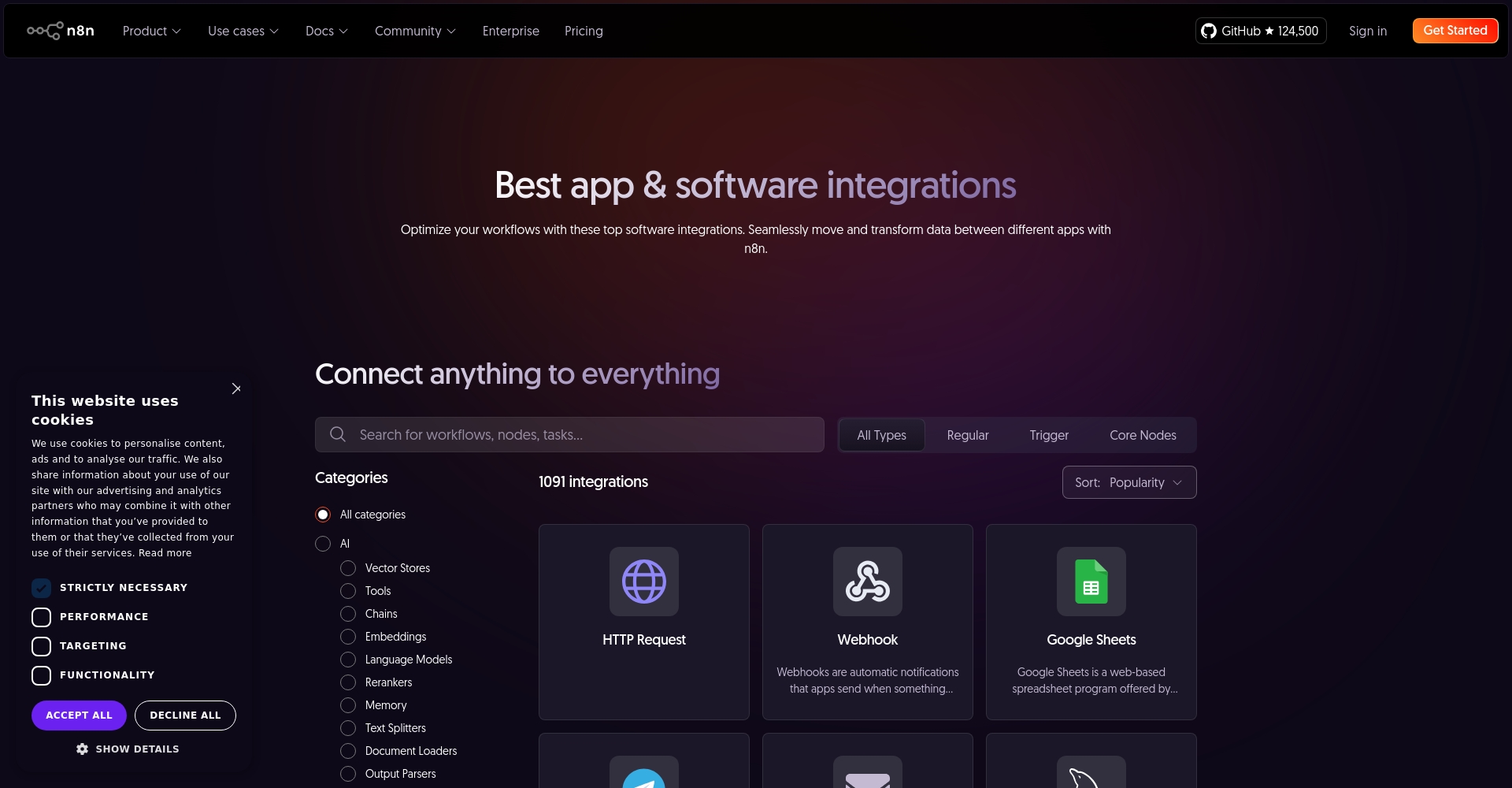Click the Telegram paper-plane icon
The height and width of the screenshot is (788, 1512).
click(x=644, y=776)
